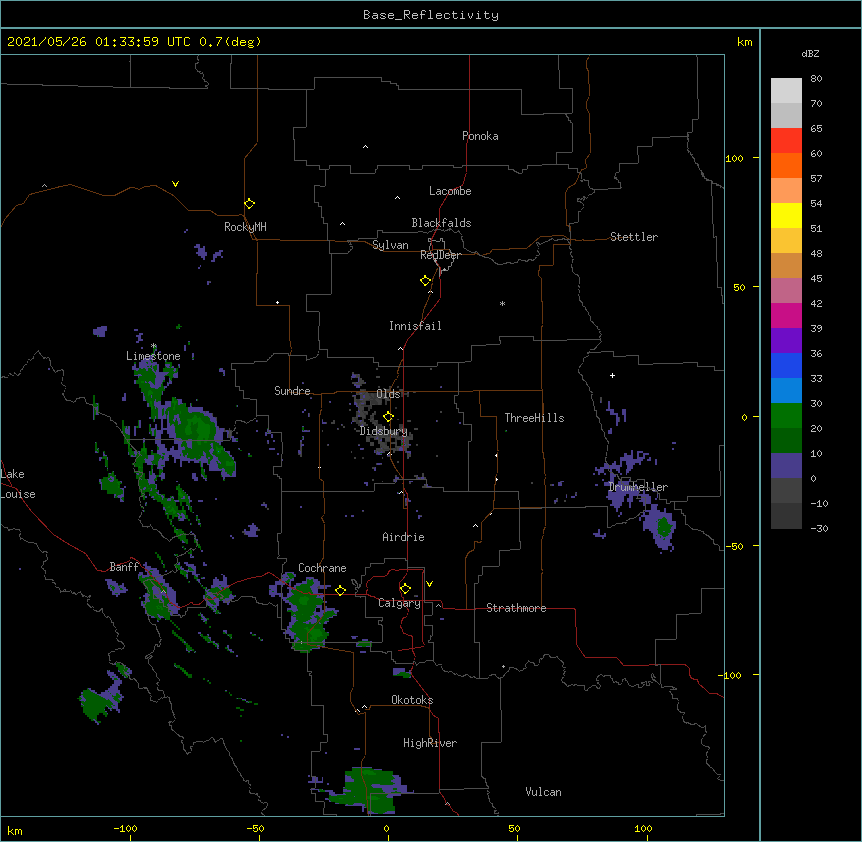Click the Didsbury label
This screenshot has width=862, height=842.
point(383,431)
